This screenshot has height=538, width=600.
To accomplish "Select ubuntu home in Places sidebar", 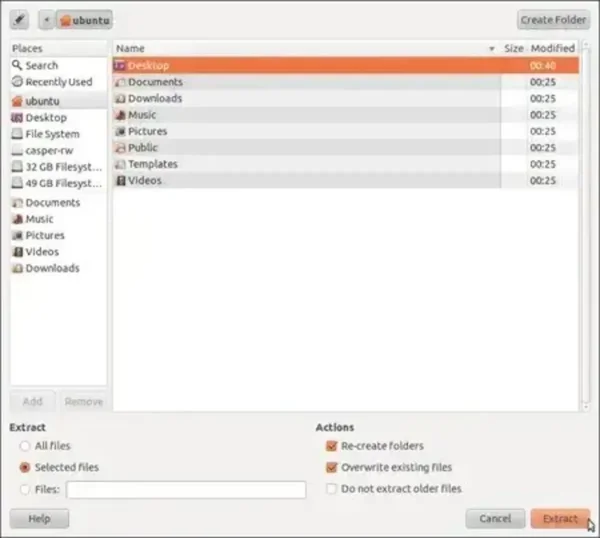I will coord(59,101).
